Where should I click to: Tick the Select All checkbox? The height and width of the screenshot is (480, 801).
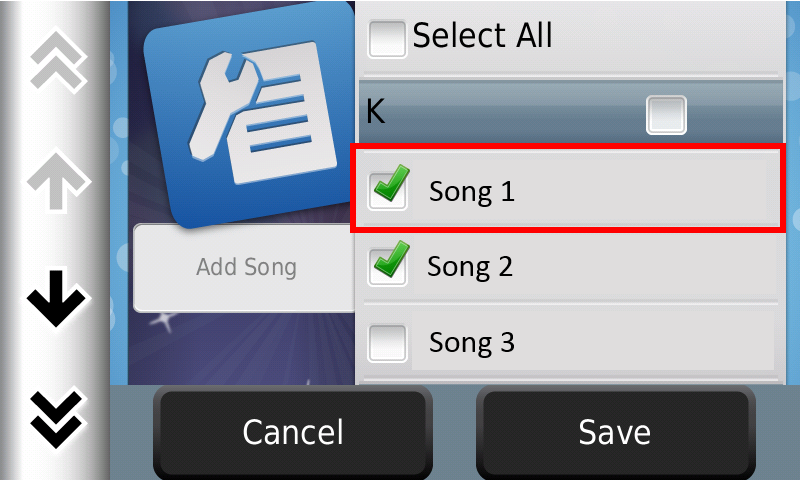pyautogui.click(x=387, y=39)
